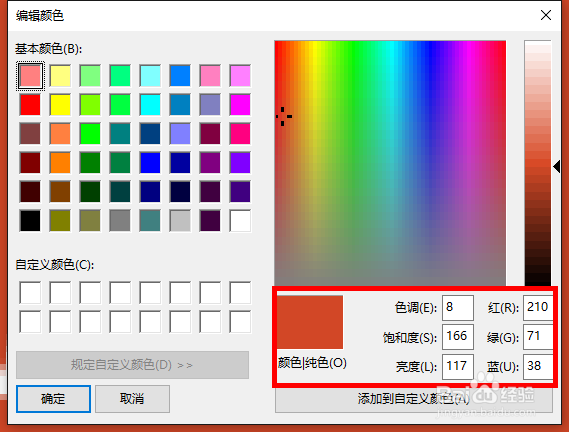Click inside the rainbow color spectrum field
Image resolution: width=569 pixels, height=432 pixels.
click(390, 163)
